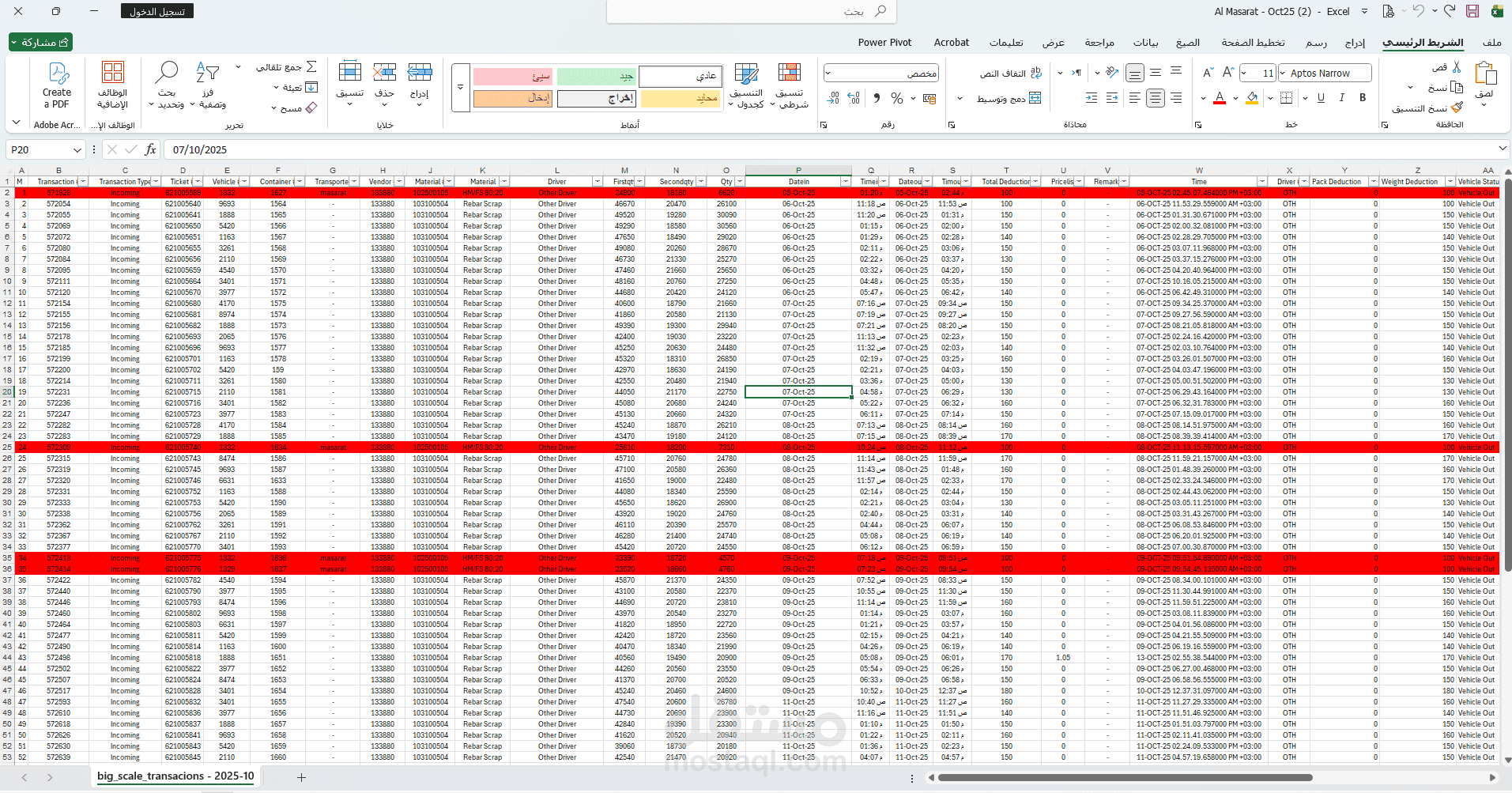Viewport: 1512px width, 793px height.
Task: Apply the محايد (Neutral) yellow cell style
Action: (681, 99)
